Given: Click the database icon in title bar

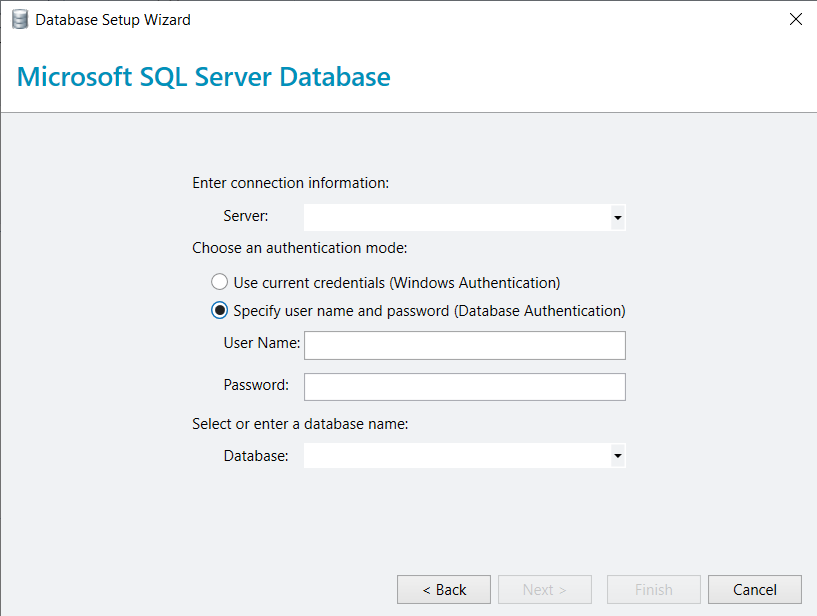Looking at the screenshot, I should click(20, 20).
